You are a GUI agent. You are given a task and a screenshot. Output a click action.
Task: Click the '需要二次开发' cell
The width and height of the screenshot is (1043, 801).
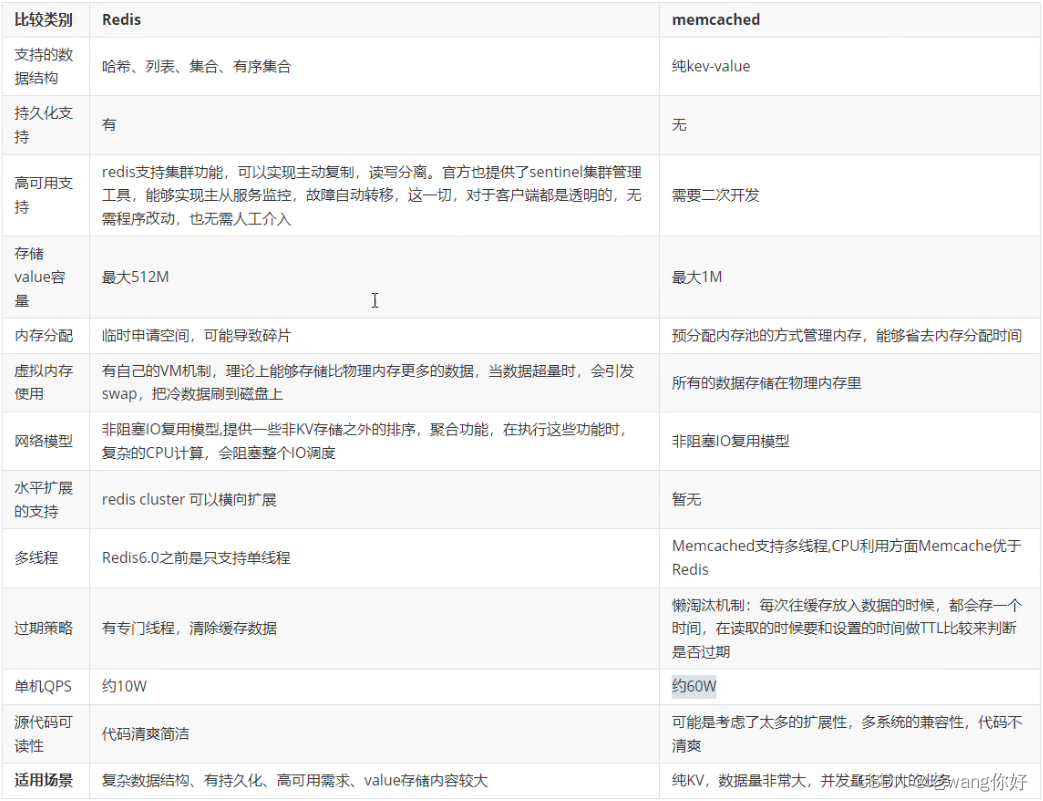point(715,195)
